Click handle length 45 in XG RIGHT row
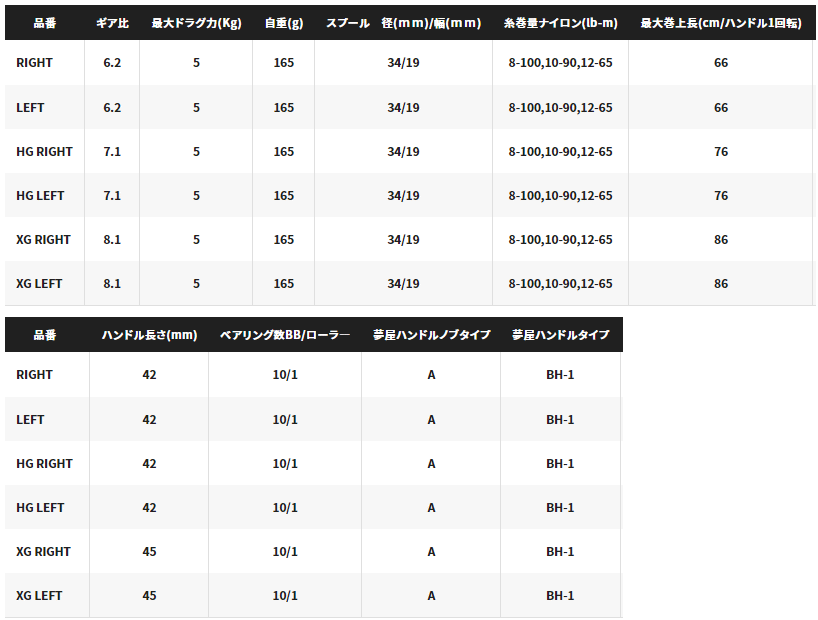This screenshot has height=620, width=818. 149,552
